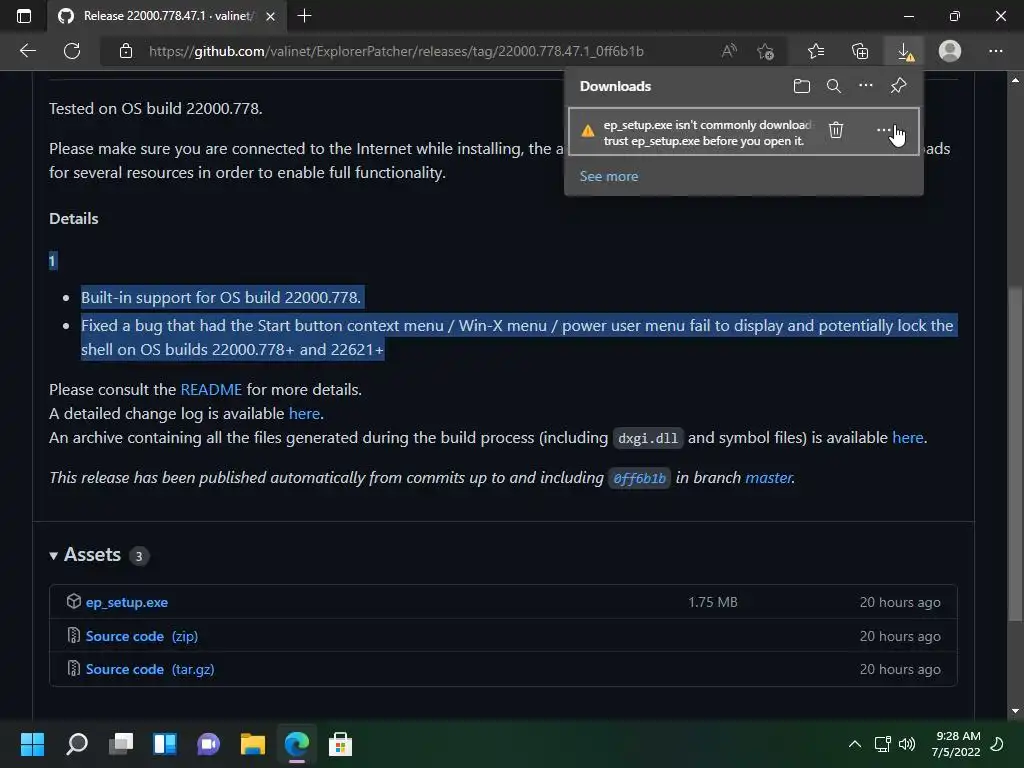1024x768 pixels.
Task: Click See more in Downloads panel
Action: click(609, 176)
